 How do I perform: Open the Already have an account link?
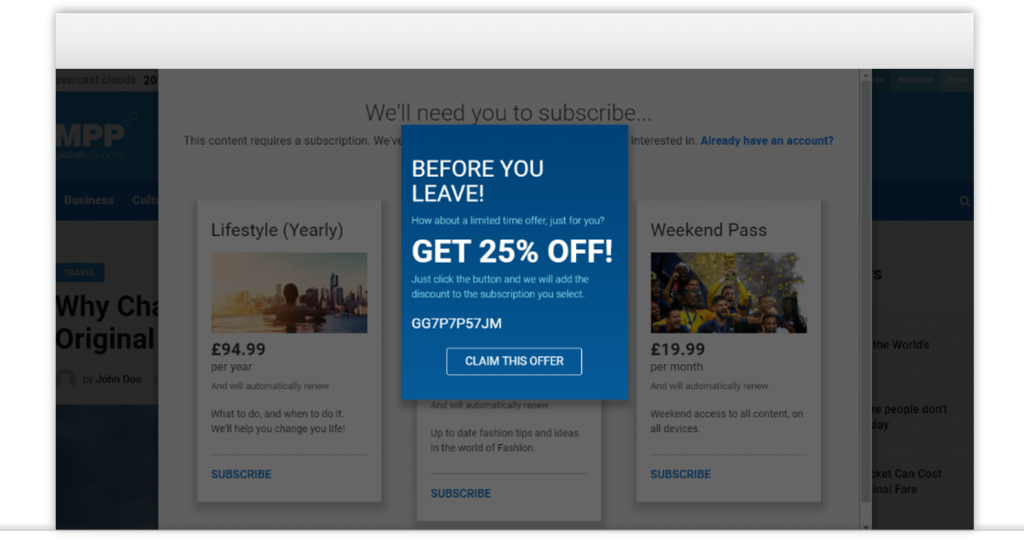click(x=767, y=140)
